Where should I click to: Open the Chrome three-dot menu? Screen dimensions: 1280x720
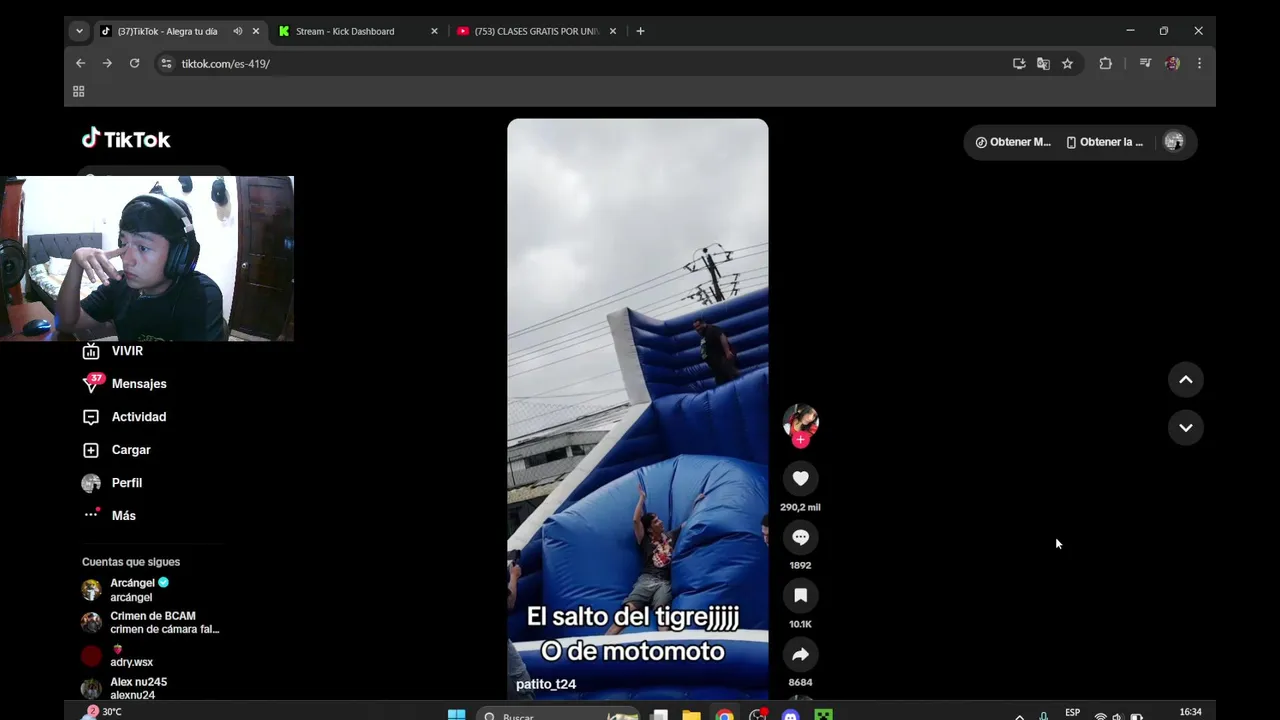point(1199,63)
